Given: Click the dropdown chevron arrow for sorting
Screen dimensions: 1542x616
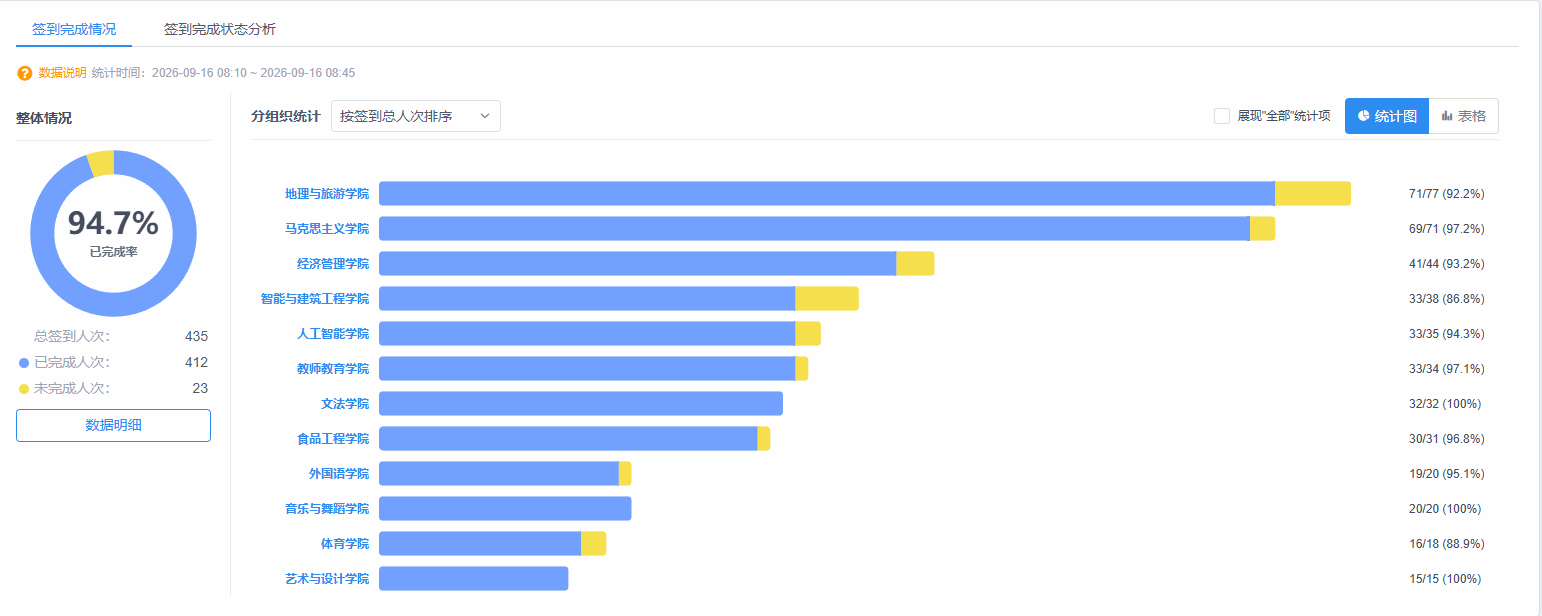Looking at the screenshot, I should click(485, 116).
